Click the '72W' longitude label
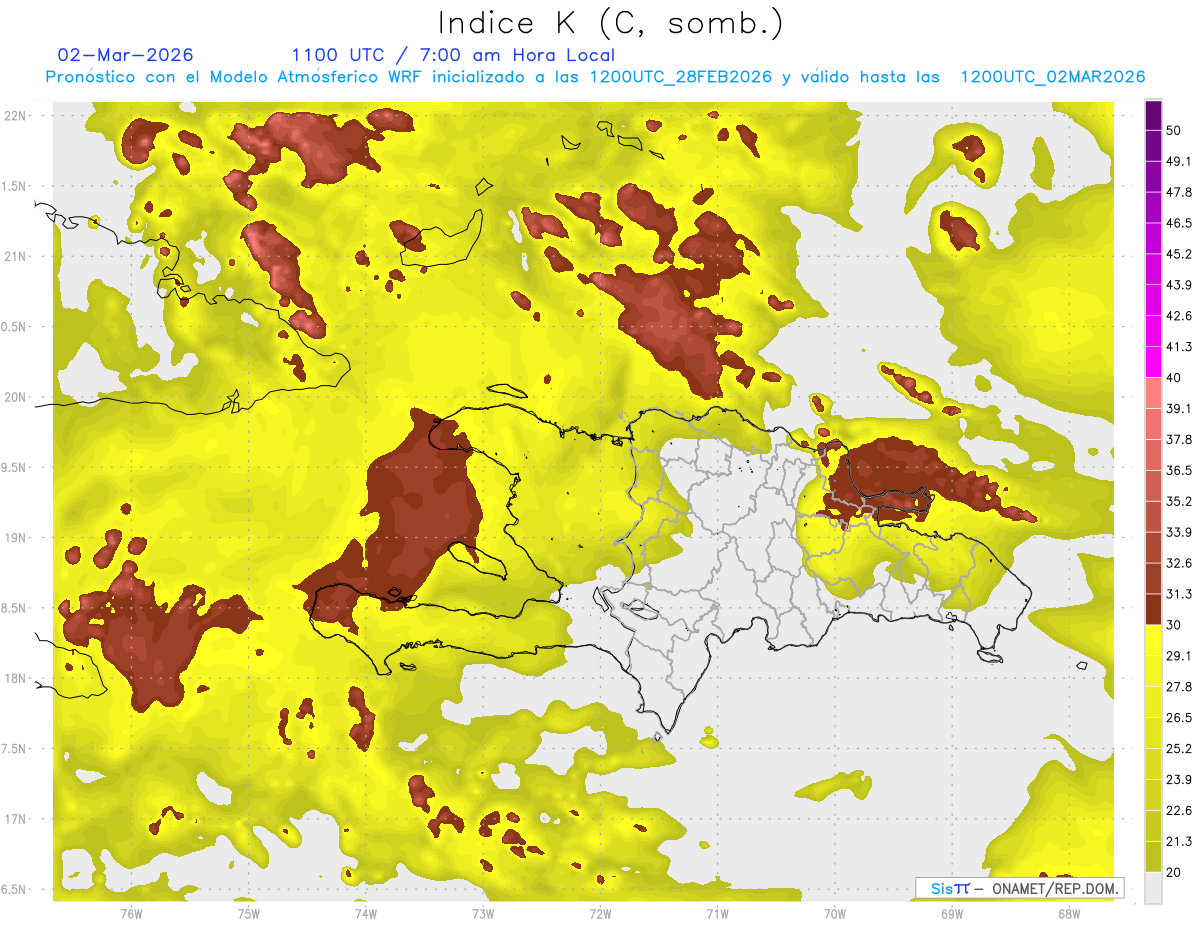1200x927 pixels. click(x=600, y=913)
